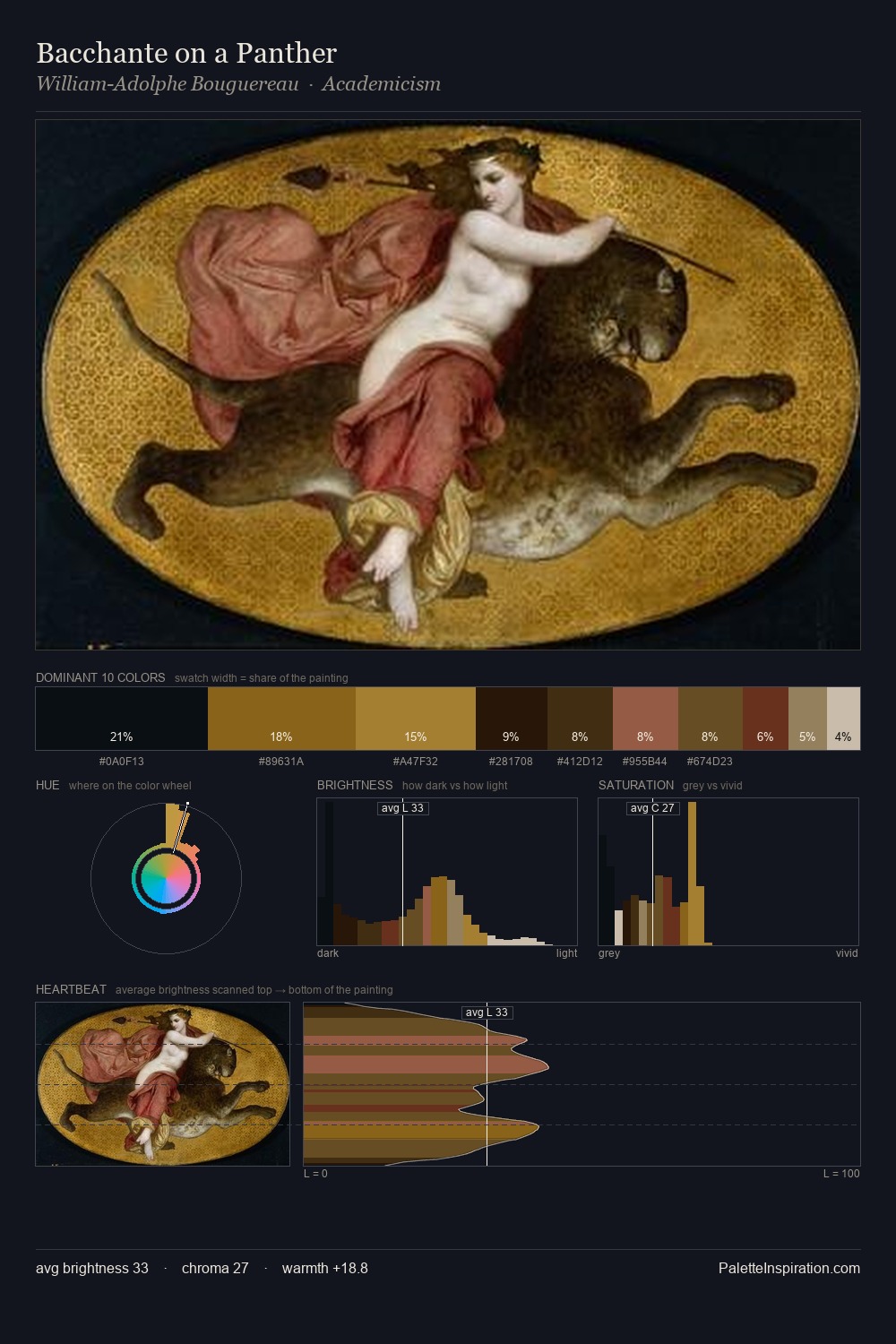Click the tallest golden saturation histogram bar
The image size is (896, 1344).
(x=692, y=874)
